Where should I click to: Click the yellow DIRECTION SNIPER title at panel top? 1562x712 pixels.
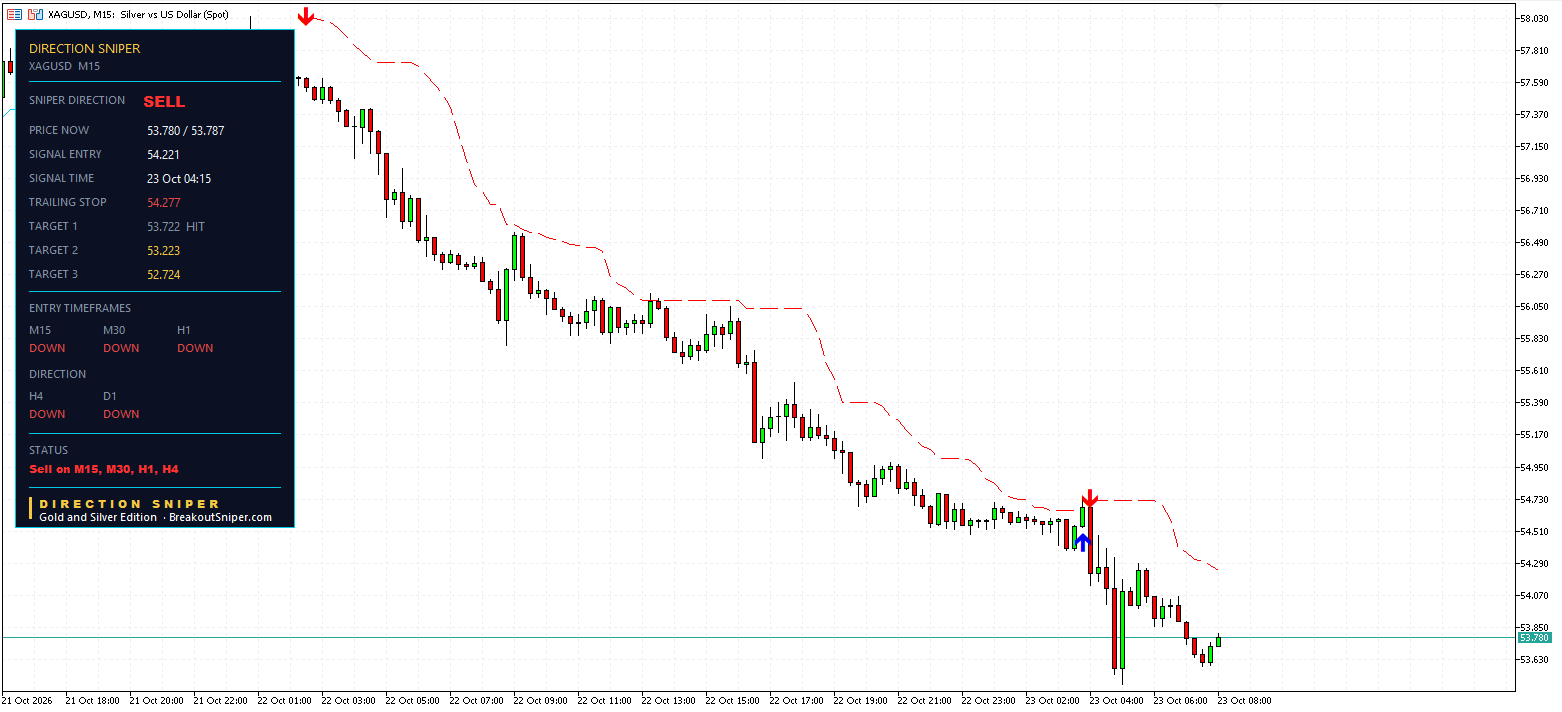tap(85, 48)
